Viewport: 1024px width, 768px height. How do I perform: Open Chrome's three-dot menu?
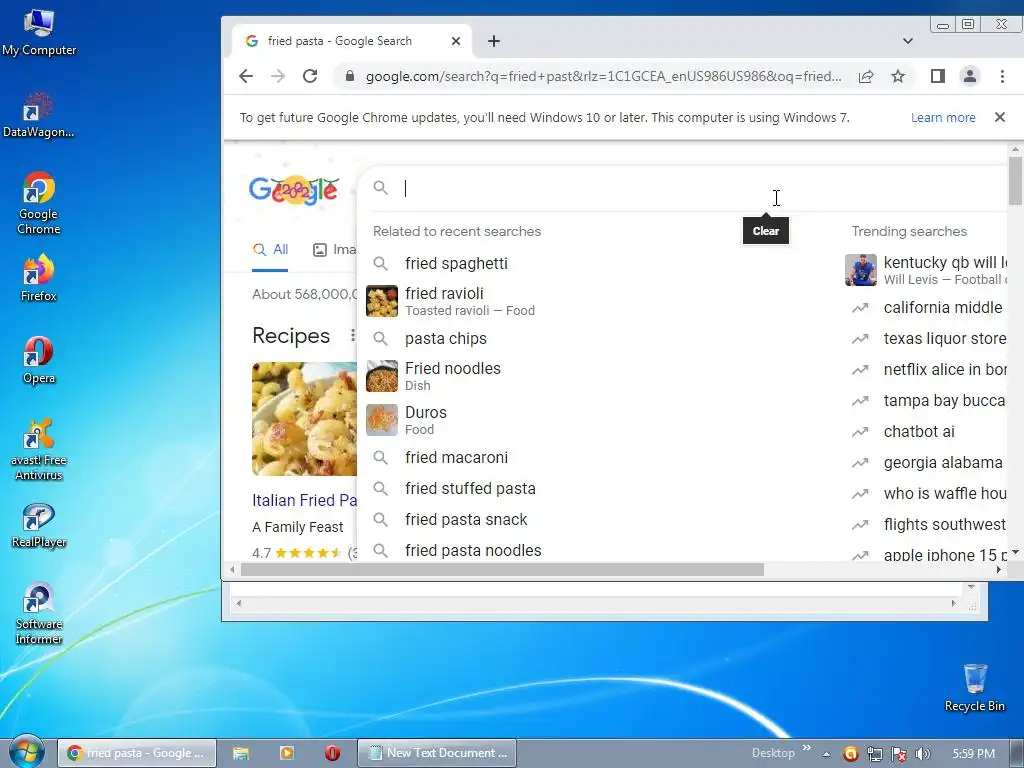click(1002, 76)
